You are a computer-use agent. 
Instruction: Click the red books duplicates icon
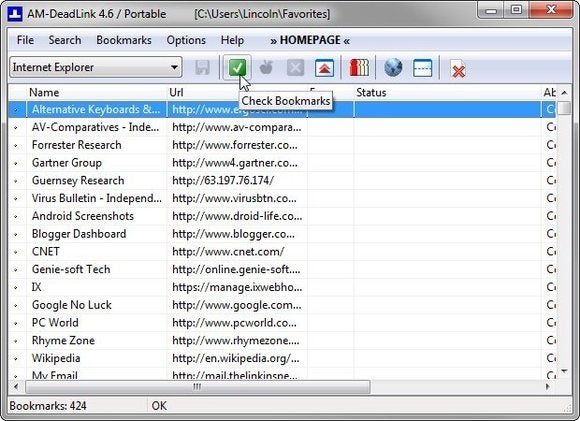pyautogui.click(x=359, y=68)
